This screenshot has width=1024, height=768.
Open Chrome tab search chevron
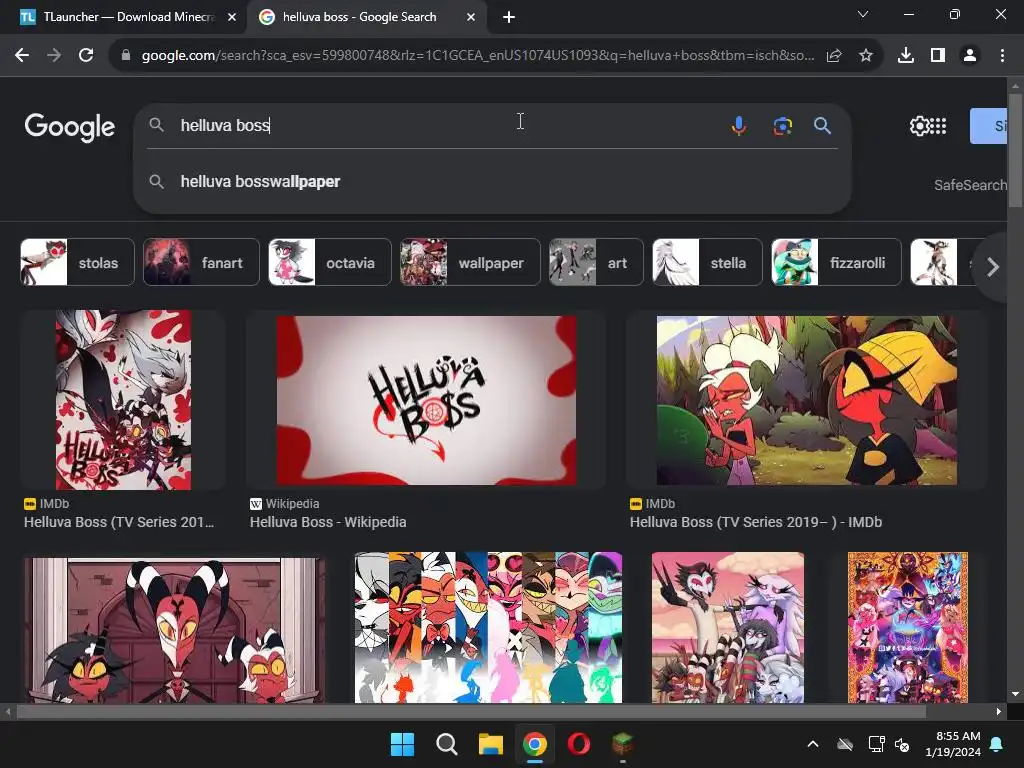pyautogui.click(x=863, y=14)
